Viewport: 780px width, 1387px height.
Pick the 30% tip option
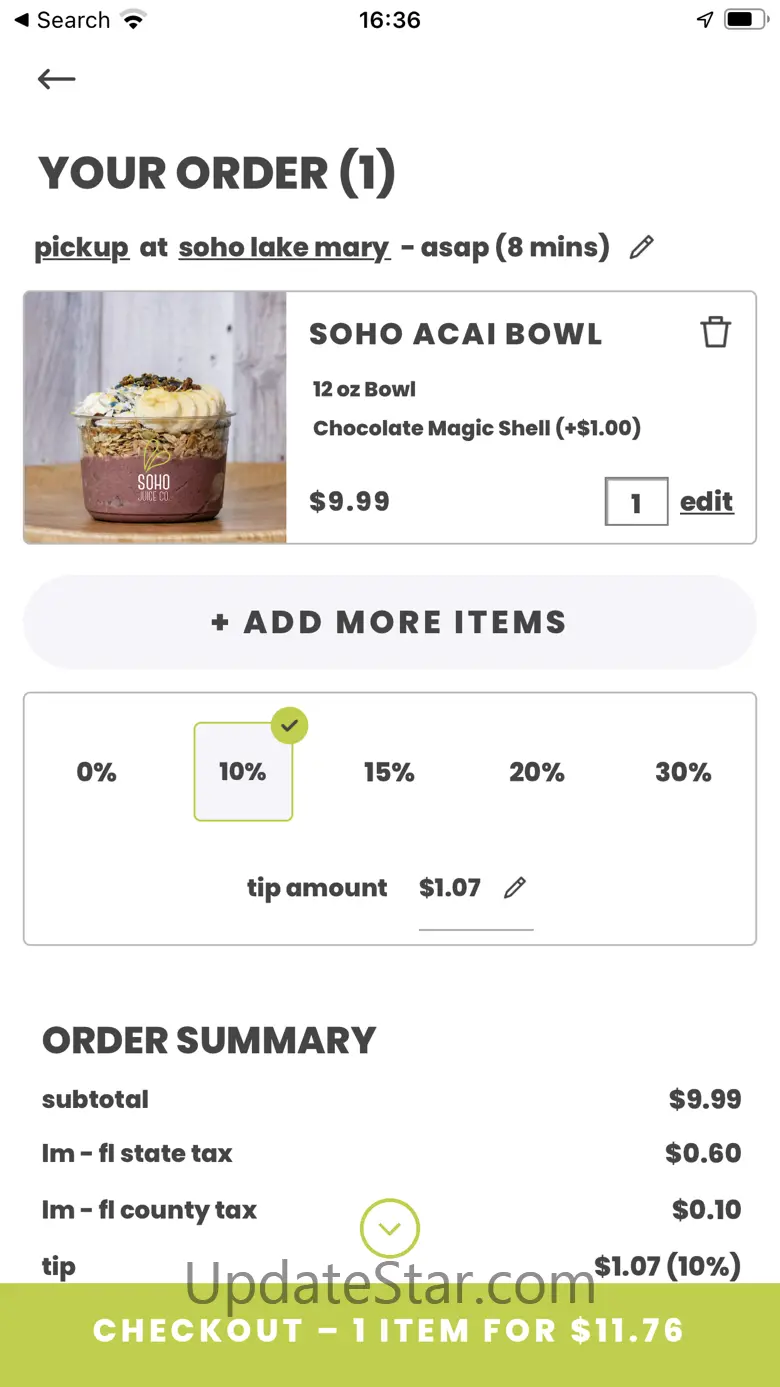[683, 772]
